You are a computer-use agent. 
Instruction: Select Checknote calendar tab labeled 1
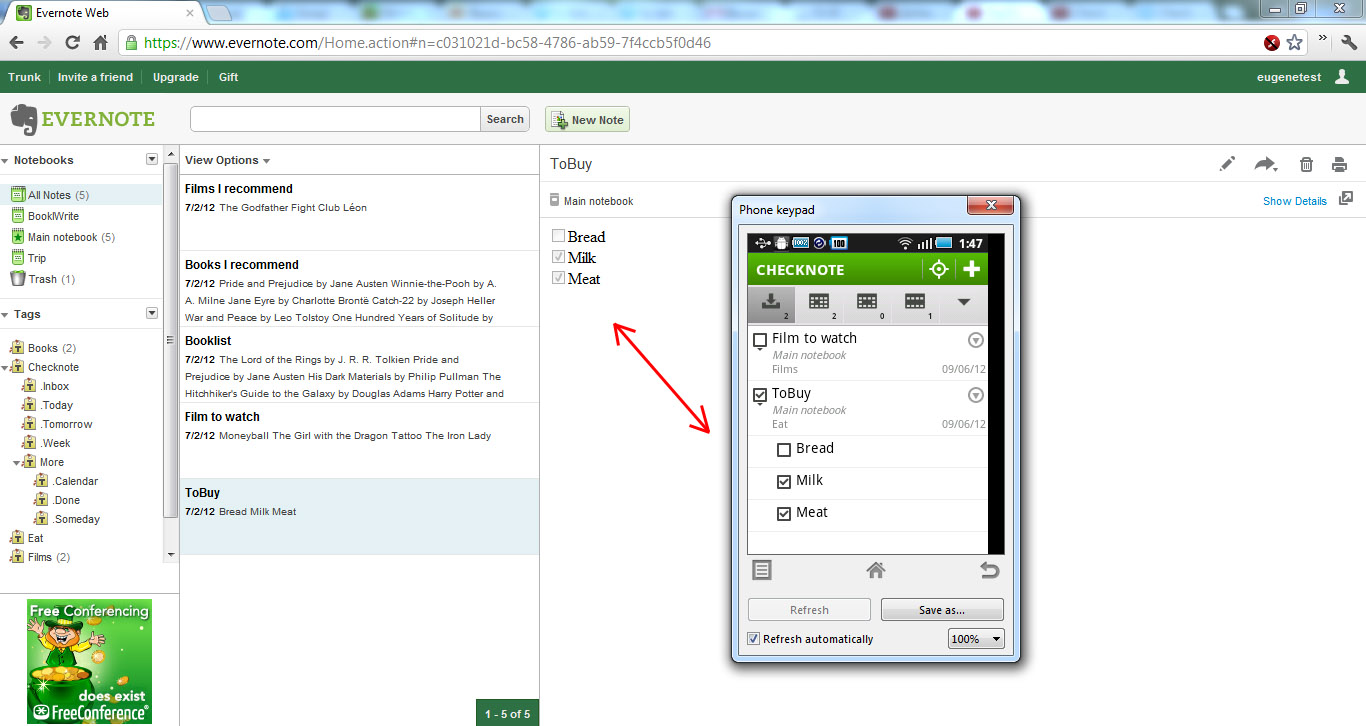pyautogui.click(x=916, y=303)
